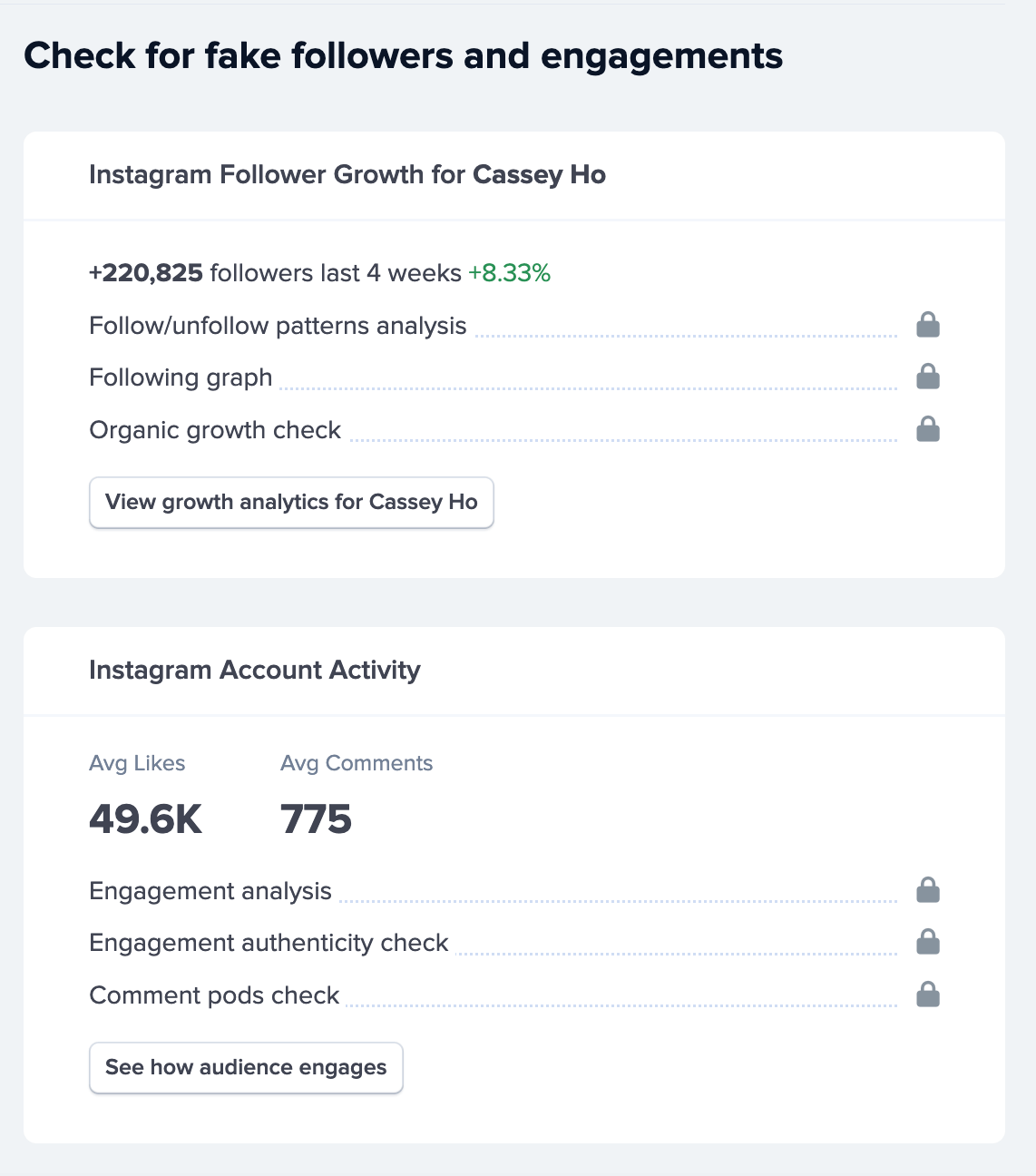
Task: Click the lock icon next to Follow/unfollow patterns analysis
Action: click(x=927, y=324)
